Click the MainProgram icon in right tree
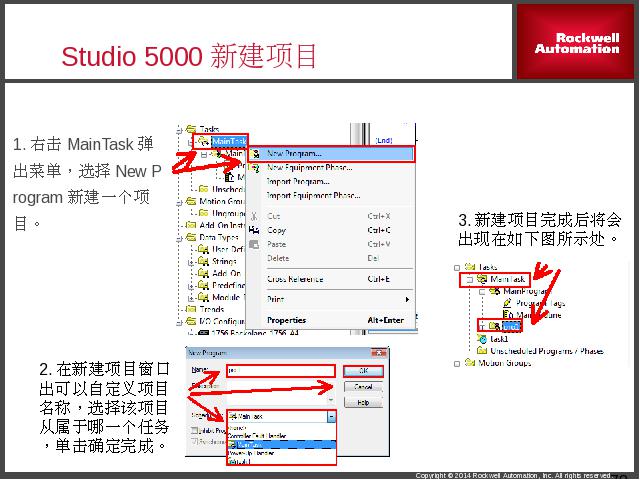 495,291
